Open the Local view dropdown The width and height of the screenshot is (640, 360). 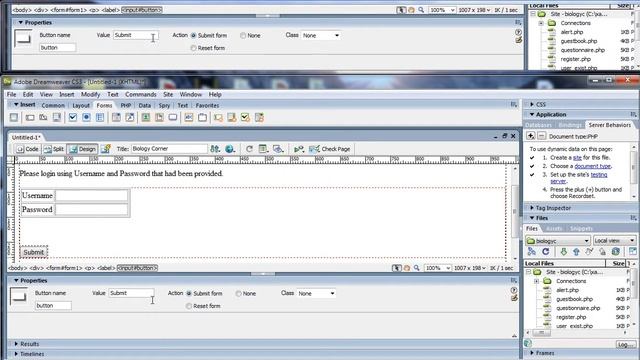tap(614, 240)
